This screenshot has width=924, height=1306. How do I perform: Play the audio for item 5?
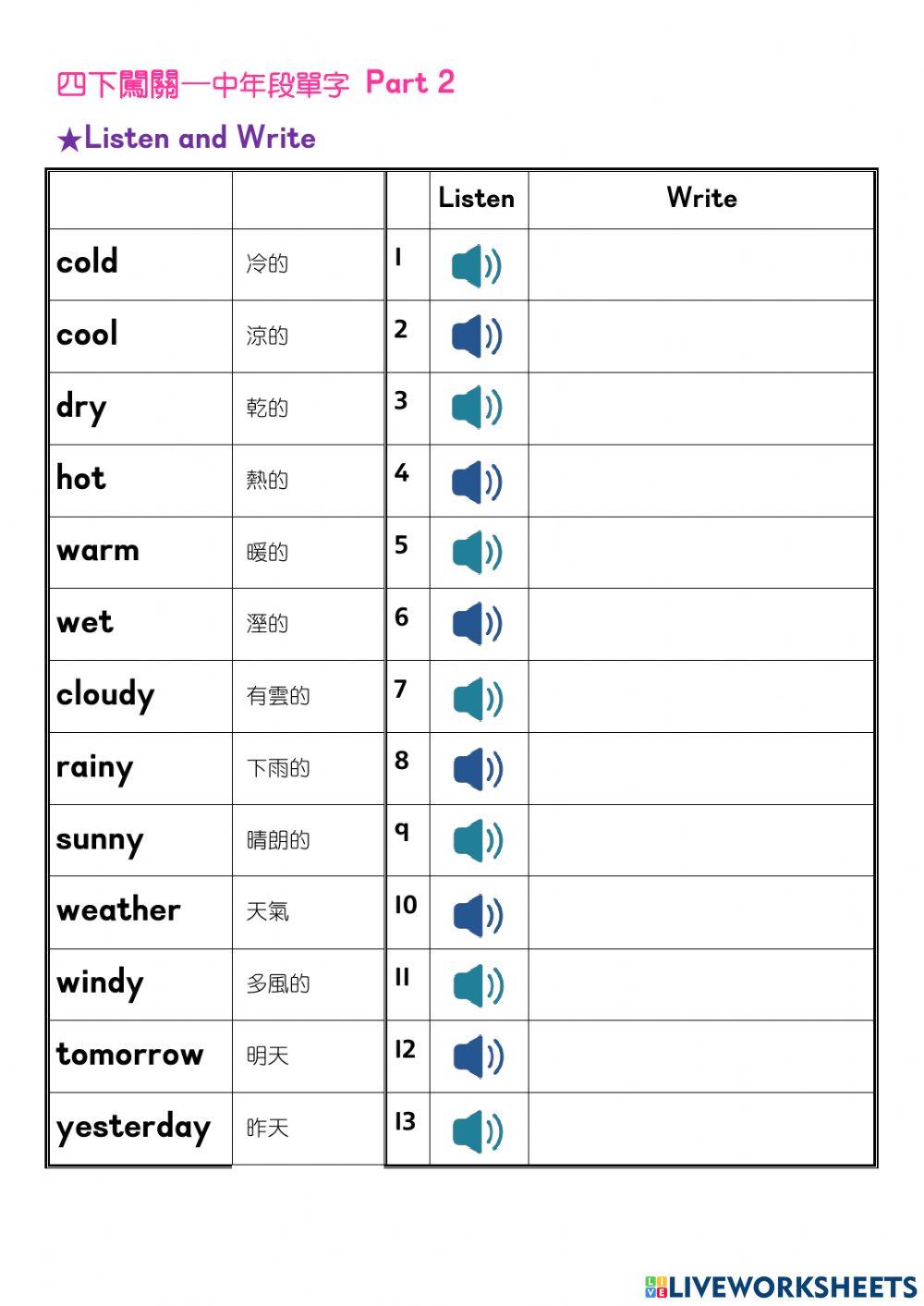pyautogui.click(x=477, y=553)
